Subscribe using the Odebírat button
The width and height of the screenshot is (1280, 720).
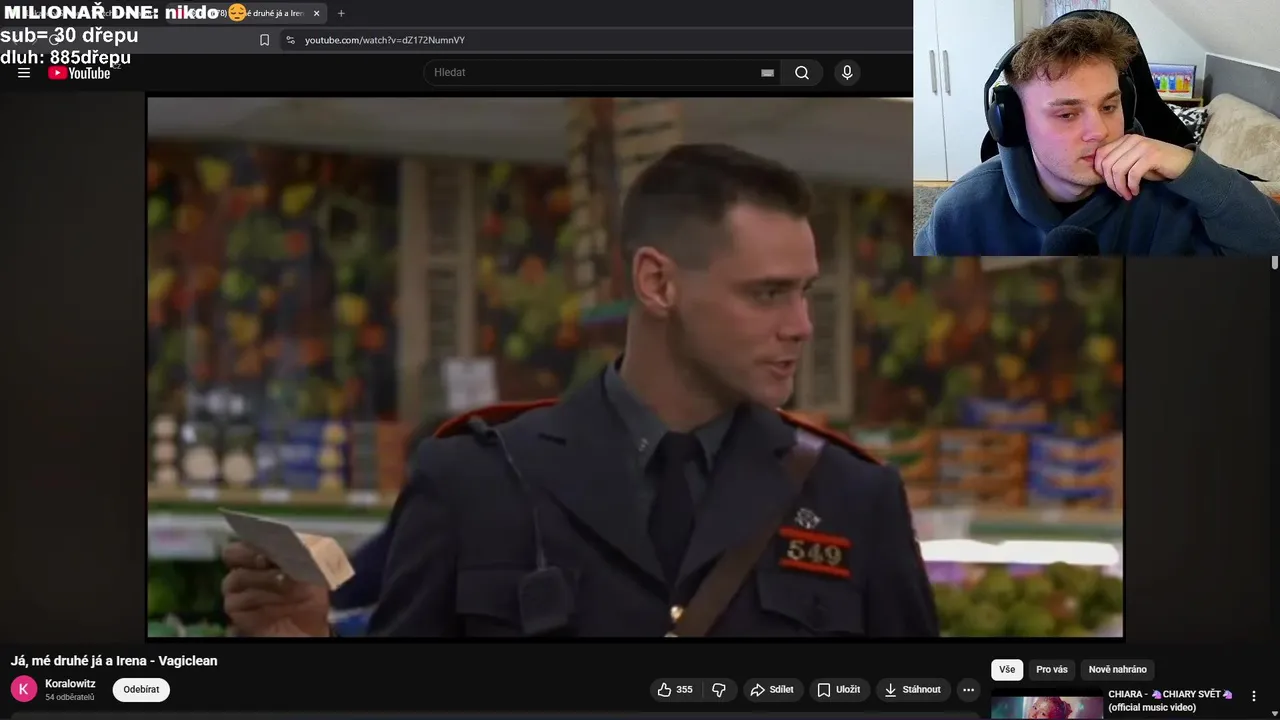[141, 689]
